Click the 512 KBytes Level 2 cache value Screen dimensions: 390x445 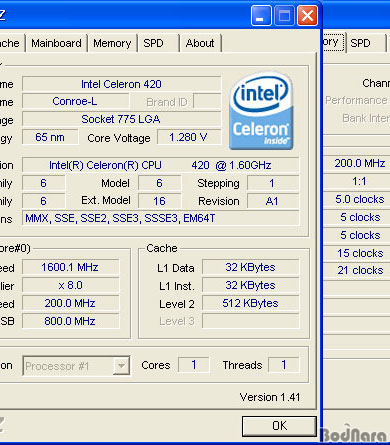coord(250,303)
